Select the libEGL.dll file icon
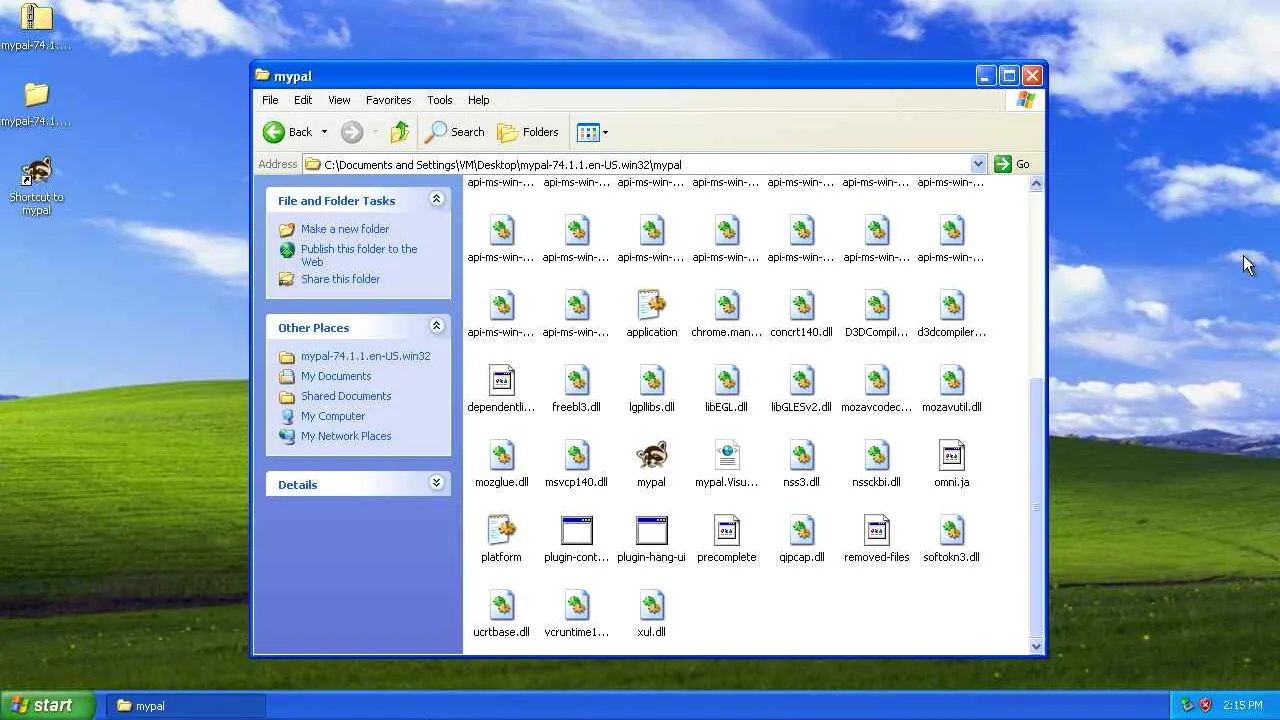This screenshot has height=720, width=1280. [726, 381]
